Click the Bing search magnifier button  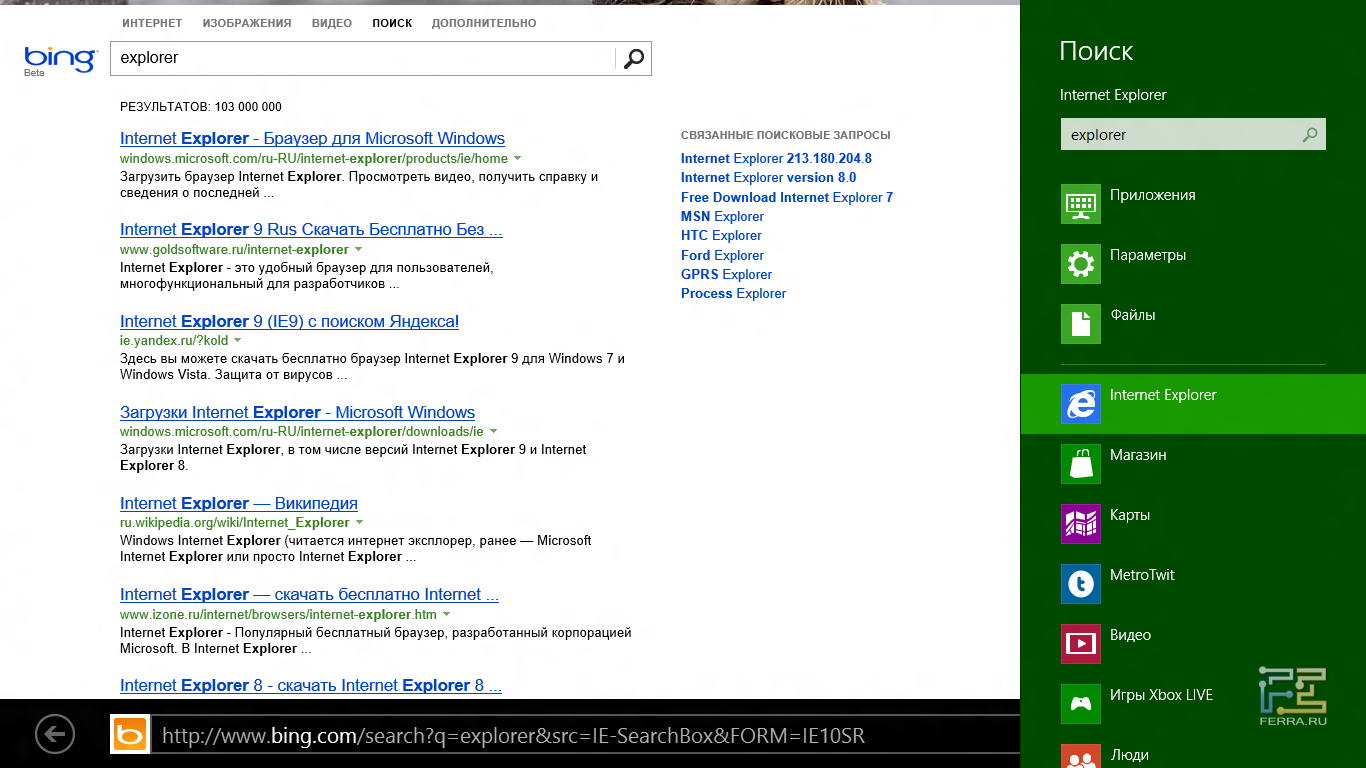tap(633, 59)
